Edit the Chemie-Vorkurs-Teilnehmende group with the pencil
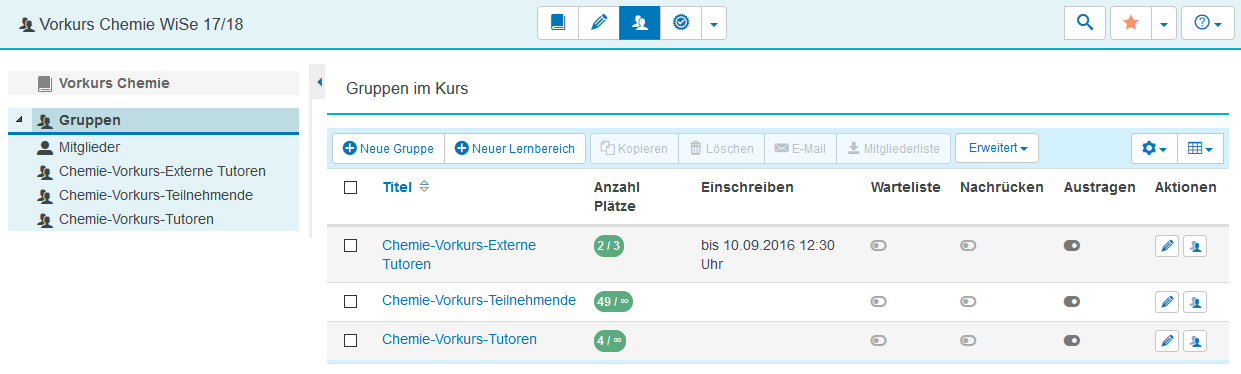Screen dimensions: 1241x374 [1167, 301]
